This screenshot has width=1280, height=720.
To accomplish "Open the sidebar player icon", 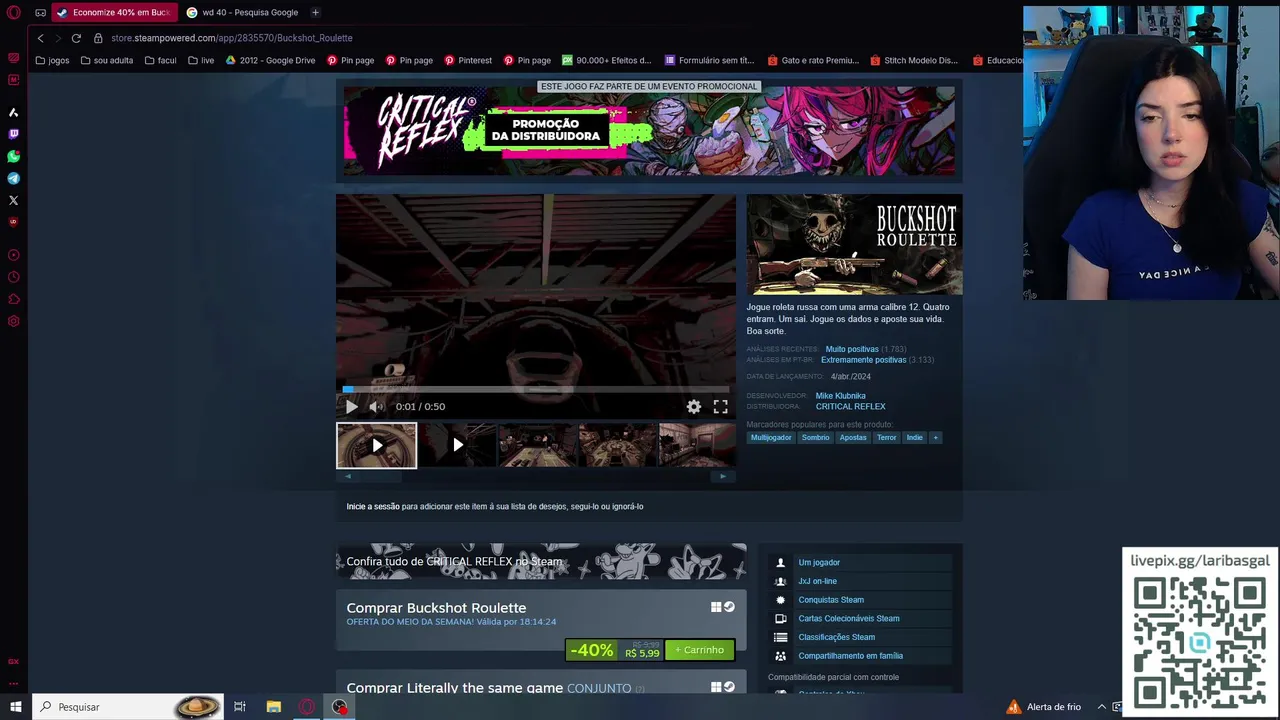I will (x=13, y=255).
